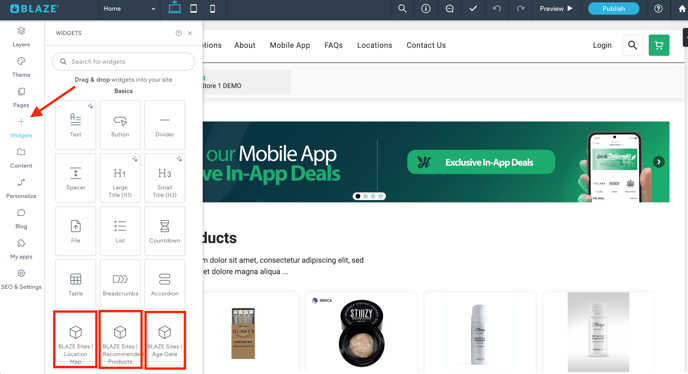This screenshot has width=688, height=374.
Task: Select the Accordion widget tile
Action: point(165,284)
